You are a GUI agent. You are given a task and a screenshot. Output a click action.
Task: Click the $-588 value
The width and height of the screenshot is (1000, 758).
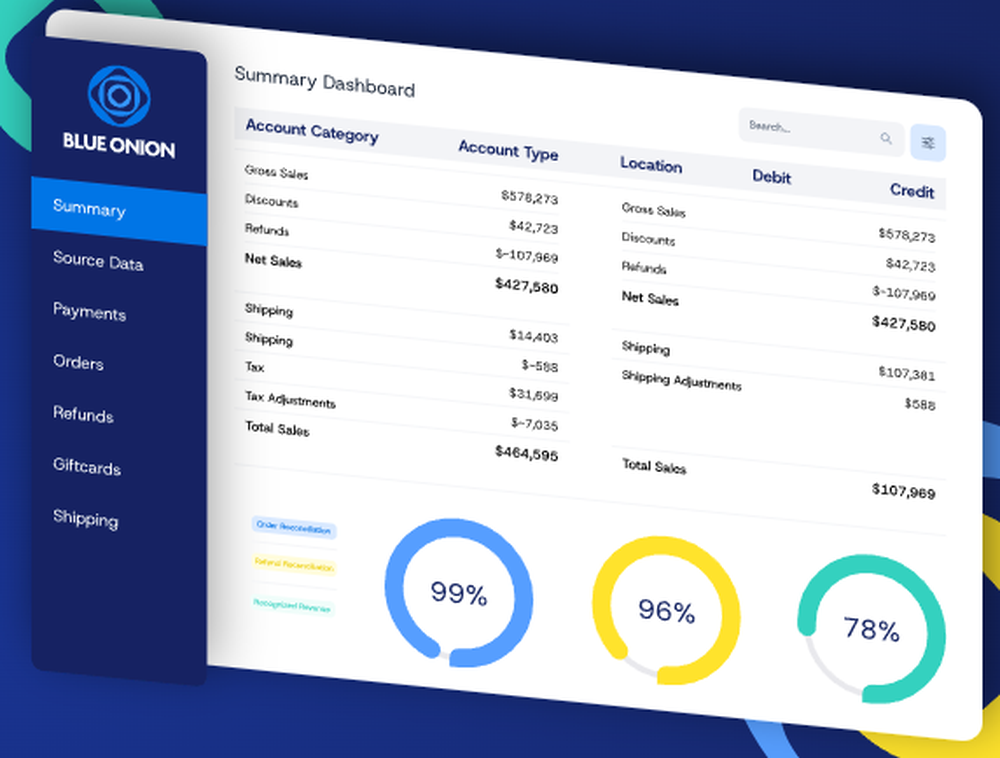(540, 365)
